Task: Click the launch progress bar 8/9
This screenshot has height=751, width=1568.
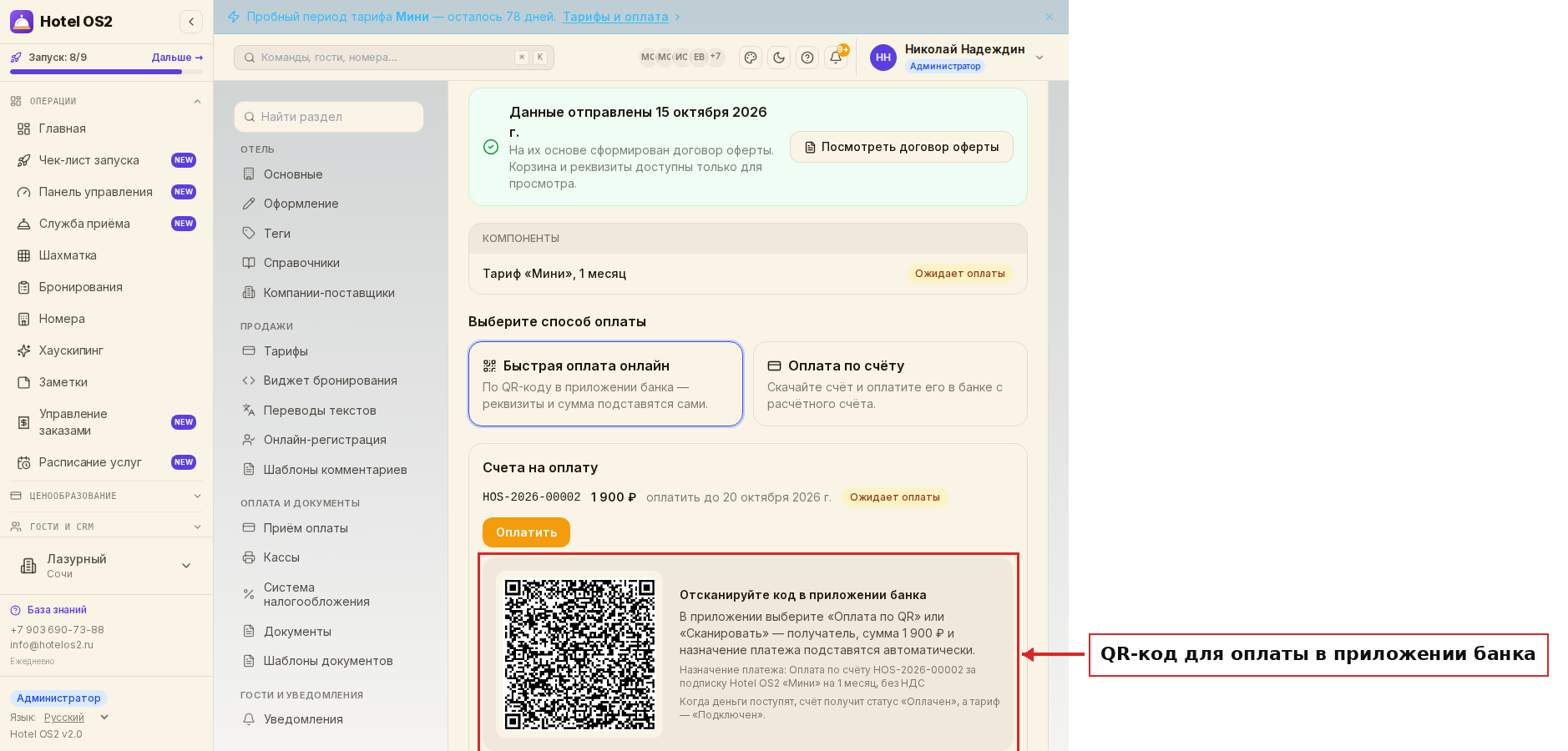Action: 106,72
